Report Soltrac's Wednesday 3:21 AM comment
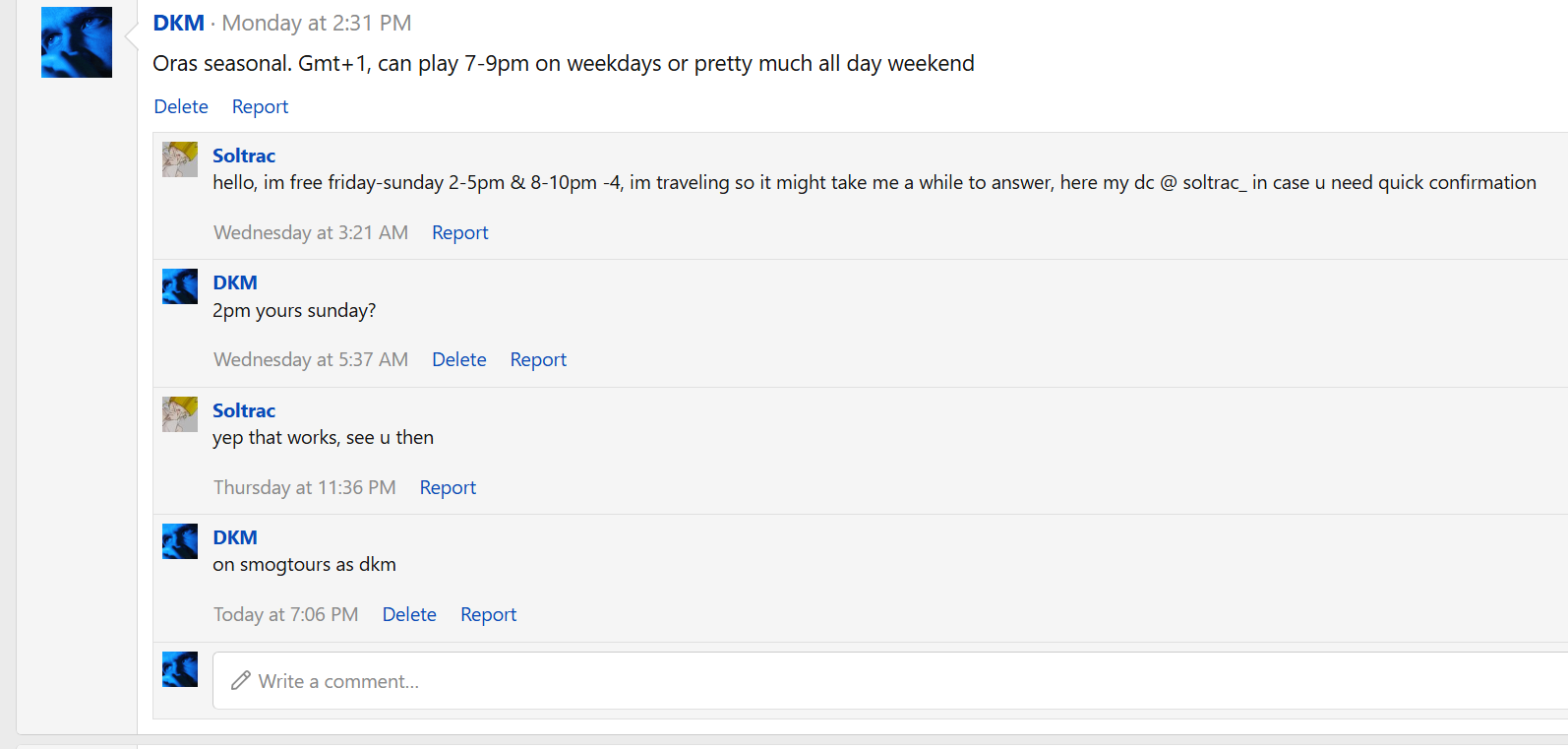Viewport: 1568px width, 749px height. 460,232
